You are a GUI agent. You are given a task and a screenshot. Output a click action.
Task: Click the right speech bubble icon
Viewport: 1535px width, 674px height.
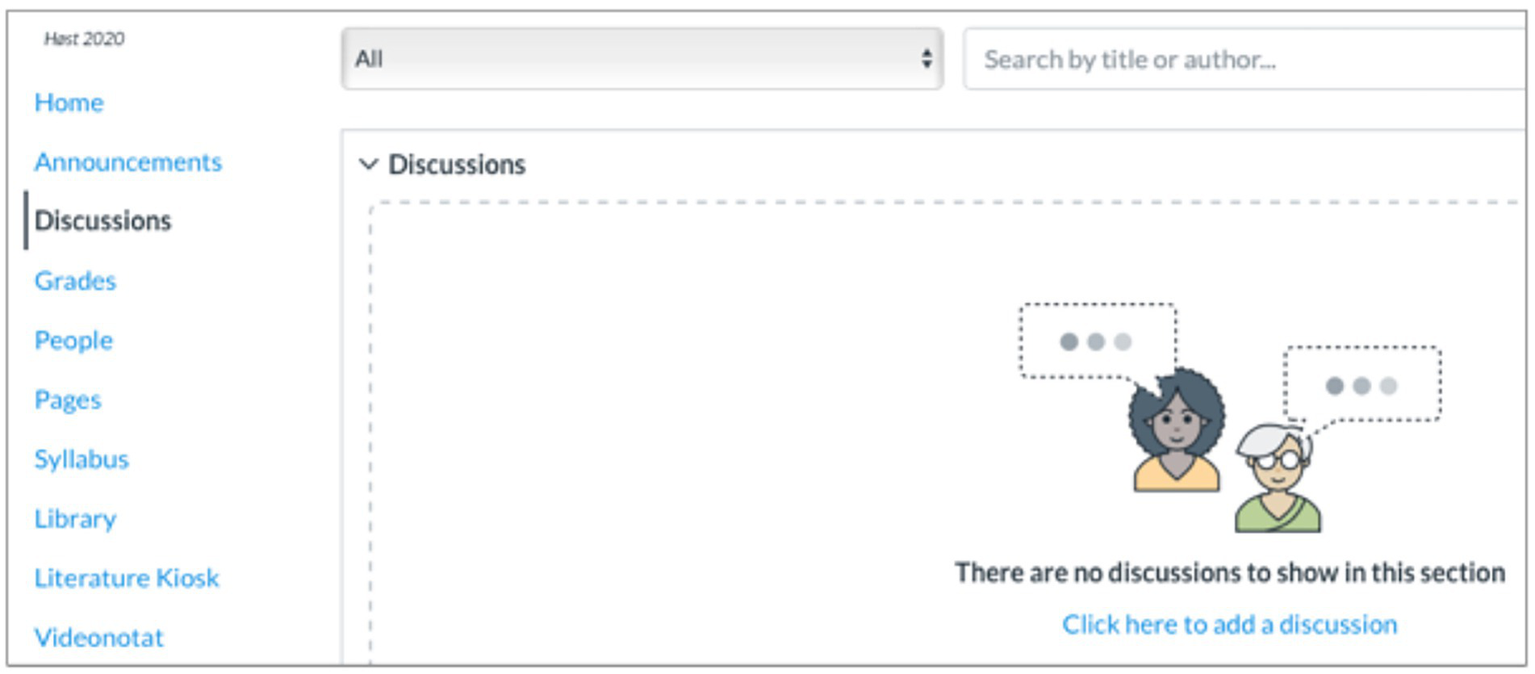(x=1361, y=385)
